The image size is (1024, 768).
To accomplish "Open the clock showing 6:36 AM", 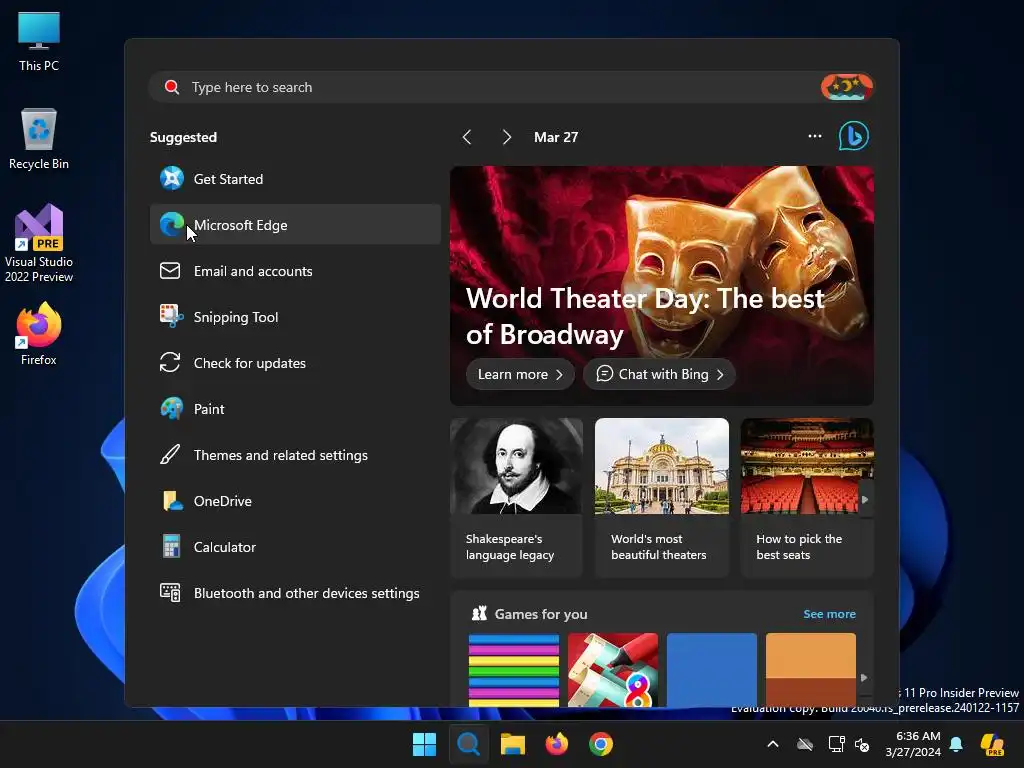I will (x=913, y=744).
